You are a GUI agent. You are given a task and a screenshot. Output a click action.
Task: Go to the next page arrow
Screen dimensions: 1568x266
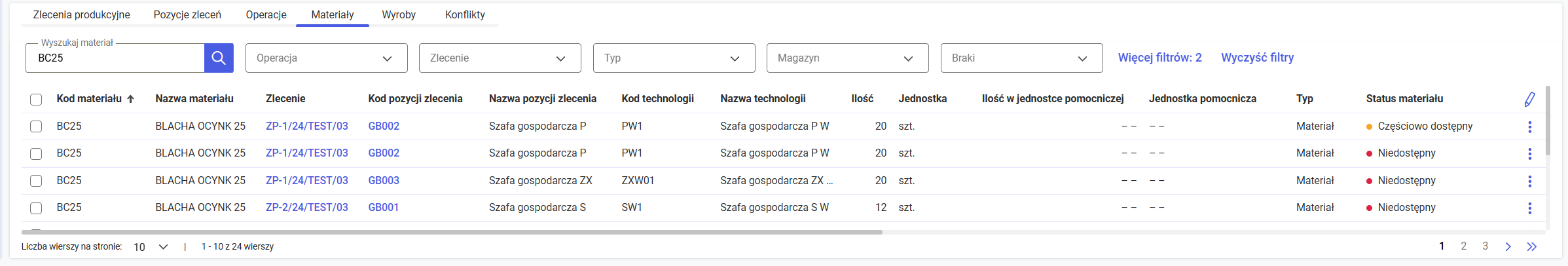click(1508, 246)
